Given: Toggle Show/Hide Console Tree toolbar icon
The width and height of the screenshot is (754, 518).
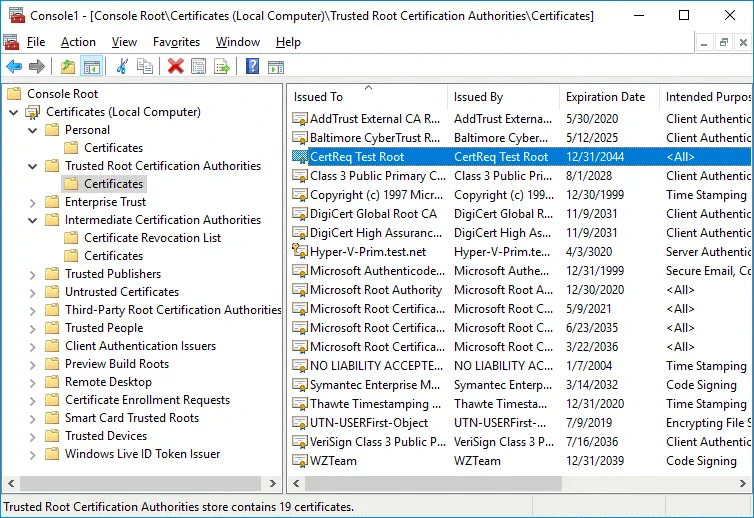Looking at the screenshot, I should coord(91,67).
